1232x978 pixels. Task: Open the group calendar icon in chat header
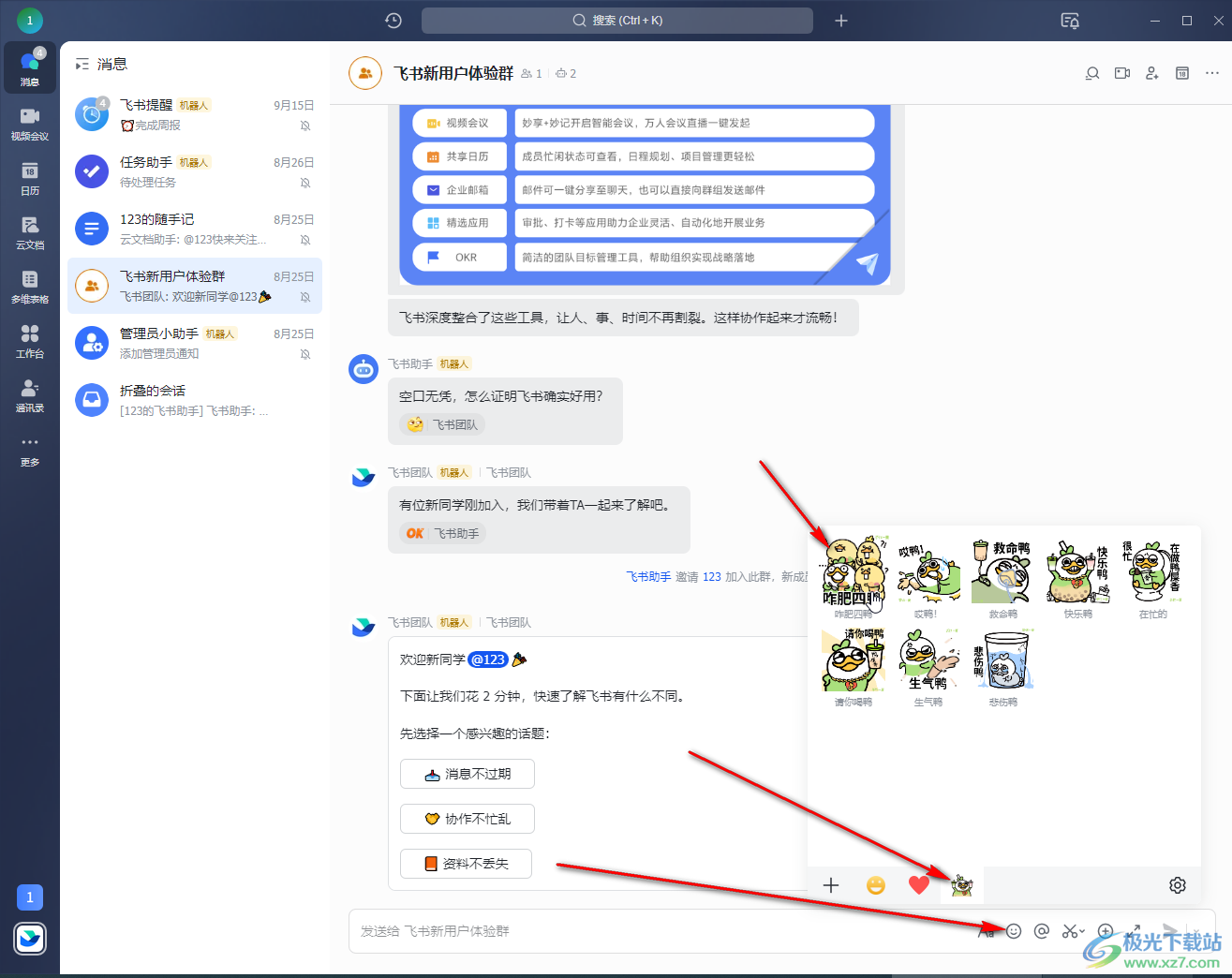(1182, 73)
